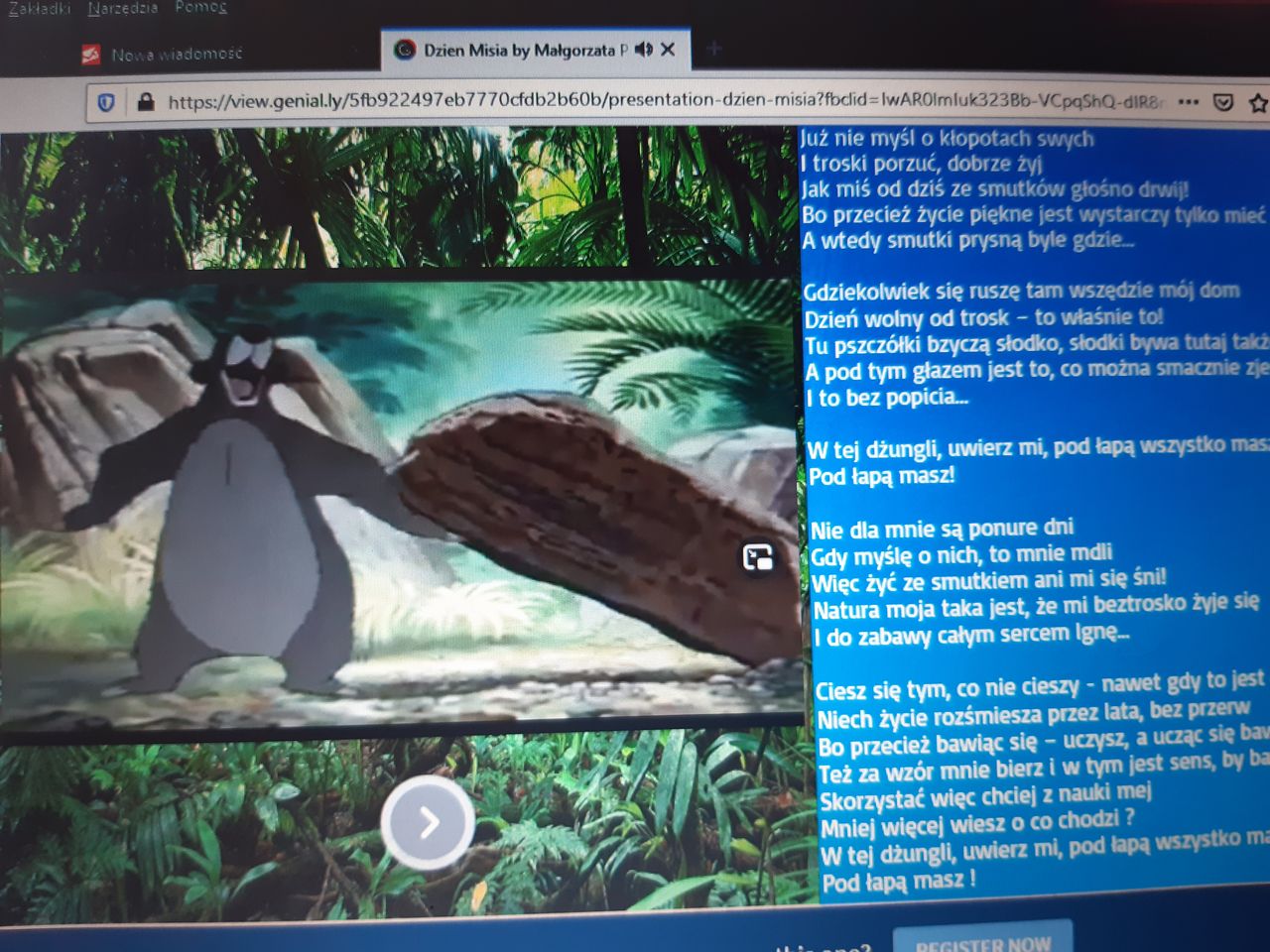Click lyric "Gdziekolwiek się ruszę tam wszędzie mój dom"
Image resolution: width=1270 pixels, height=952 pixels.
coord(1021,291)
